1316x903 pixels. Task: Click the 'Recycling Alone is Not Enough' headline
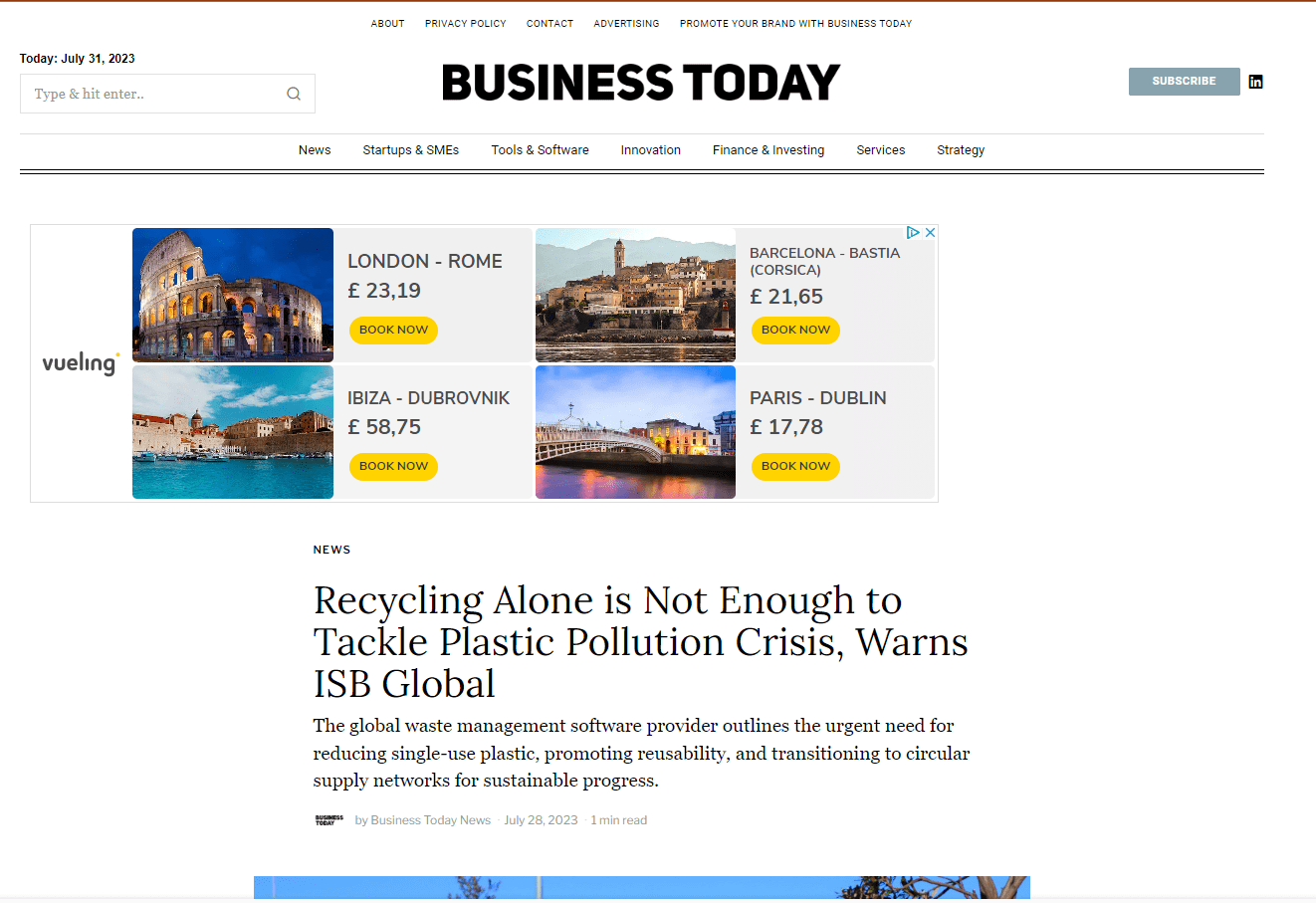click(x=640, y=642)
